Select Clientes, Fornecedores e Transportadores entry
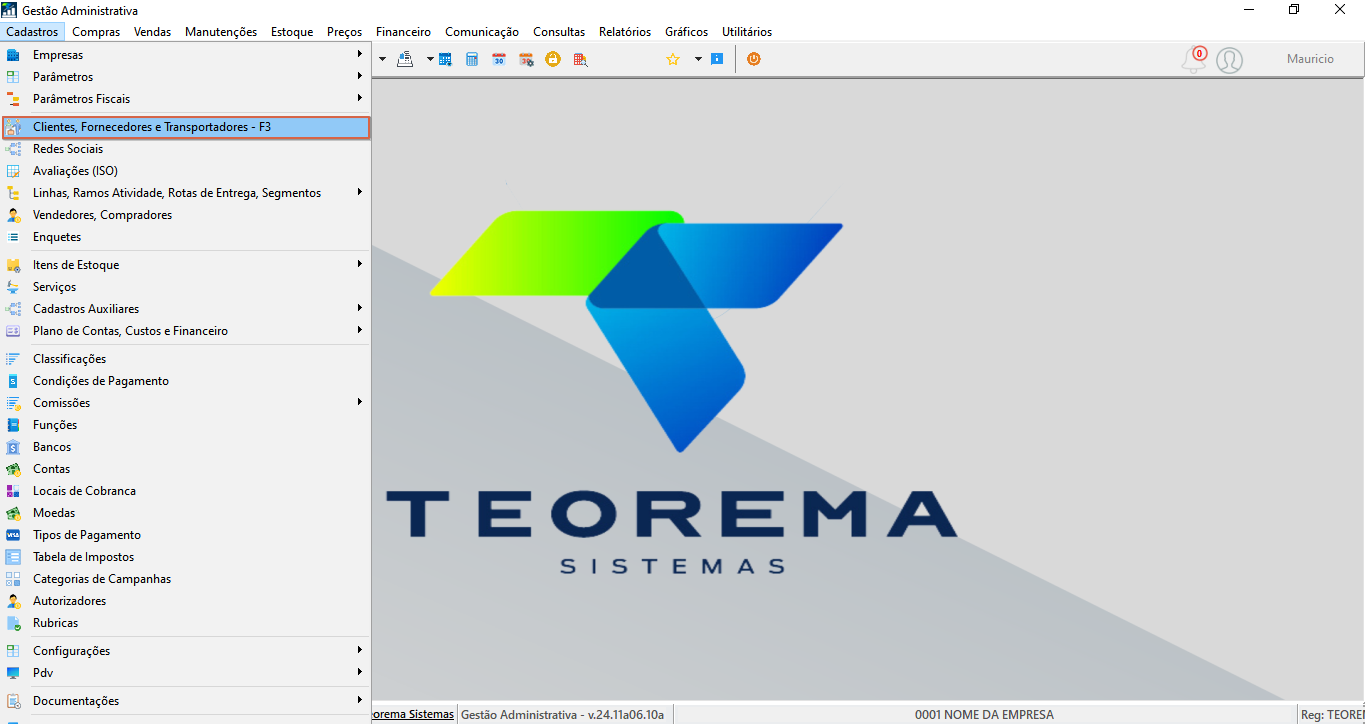 click(x=186, y=127)
